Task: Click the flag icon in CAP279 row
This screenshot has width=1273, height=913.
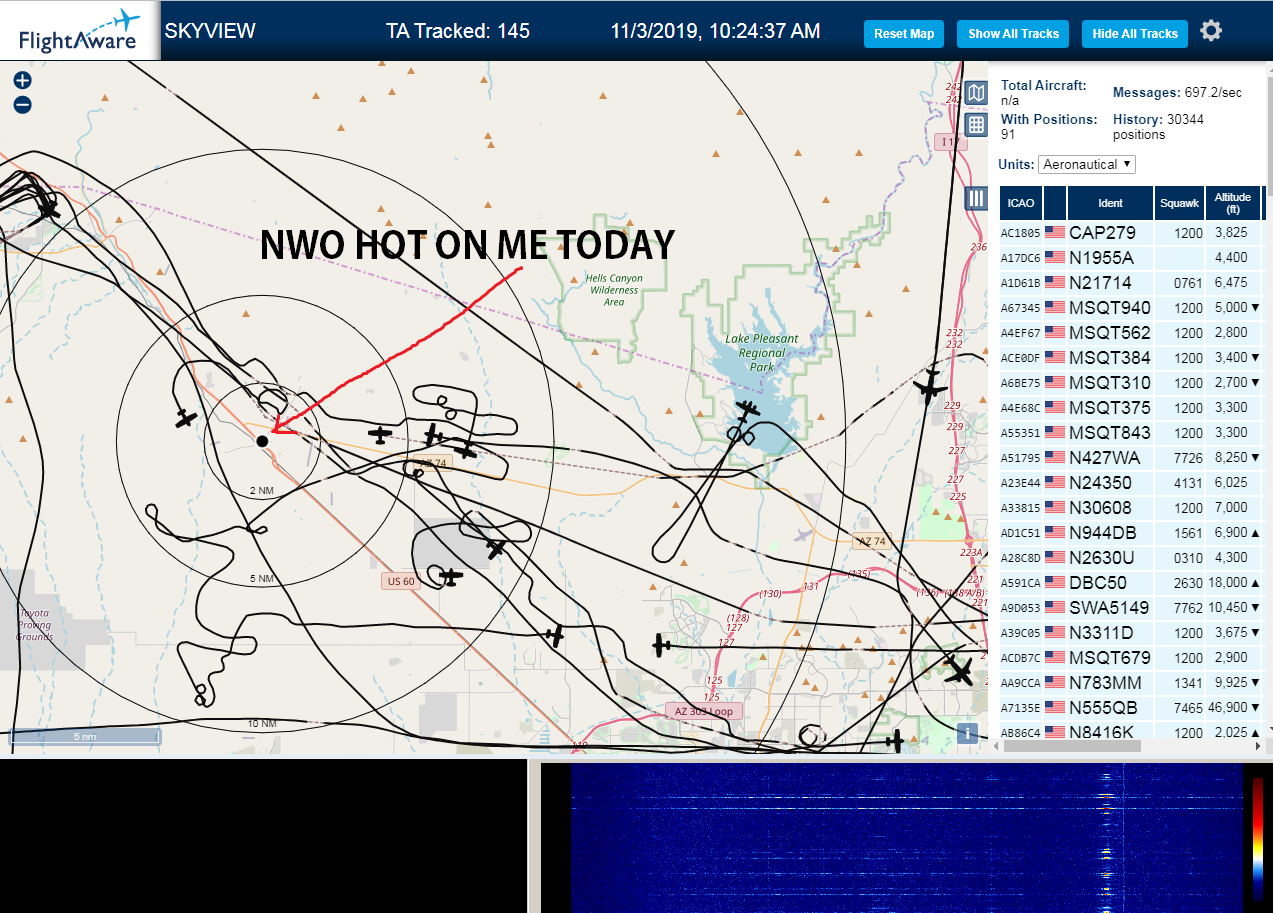Action: pos(1055,232)
